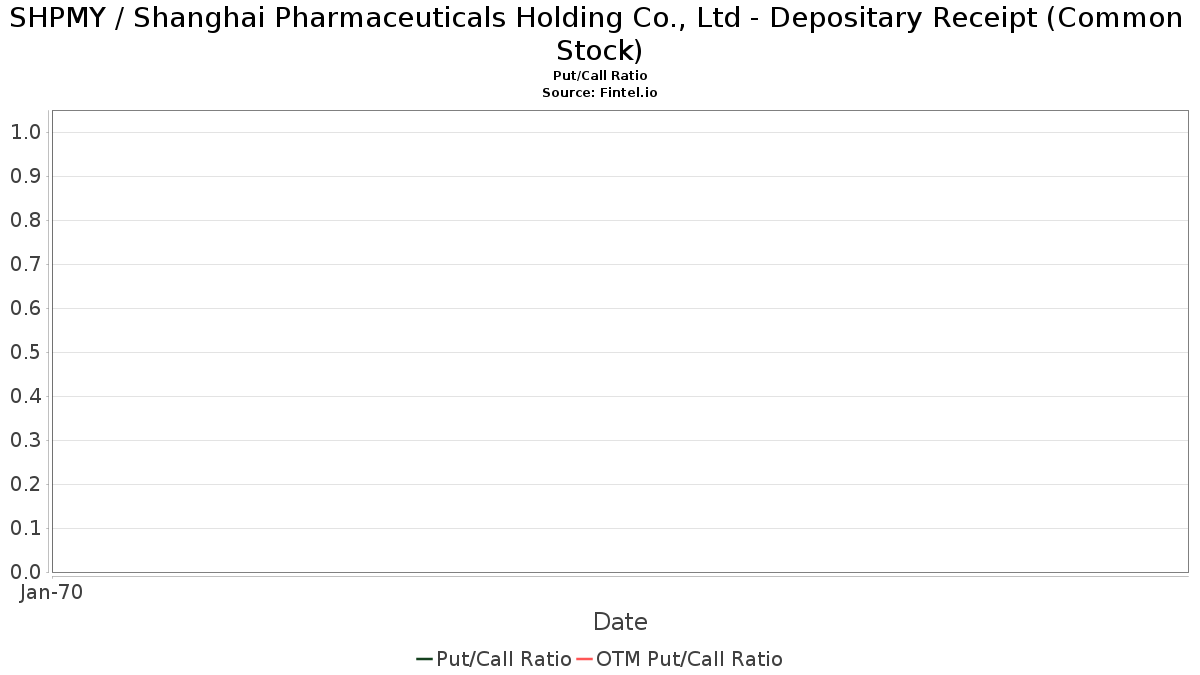Click the 0.3 y-axis tick label
This screenshot has width=1200, height=675.
click(x=25, y=440)
